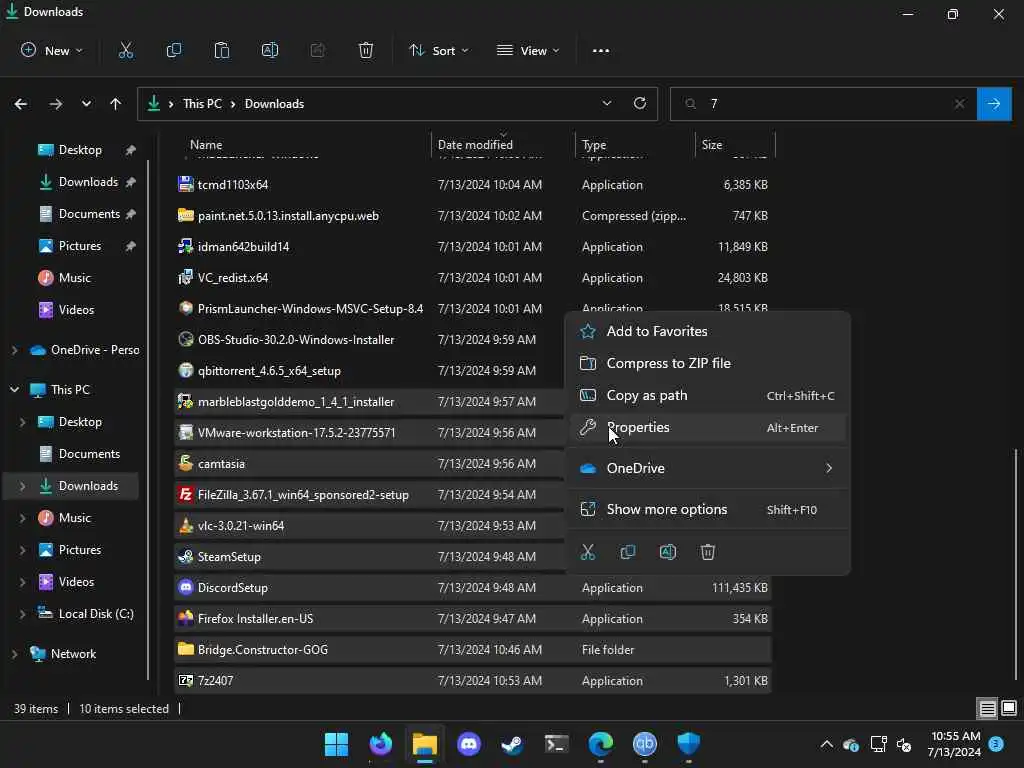The height and width of the screenshot is (768, 1024).
Task: Click the Size column header
Action: [735, 144]
